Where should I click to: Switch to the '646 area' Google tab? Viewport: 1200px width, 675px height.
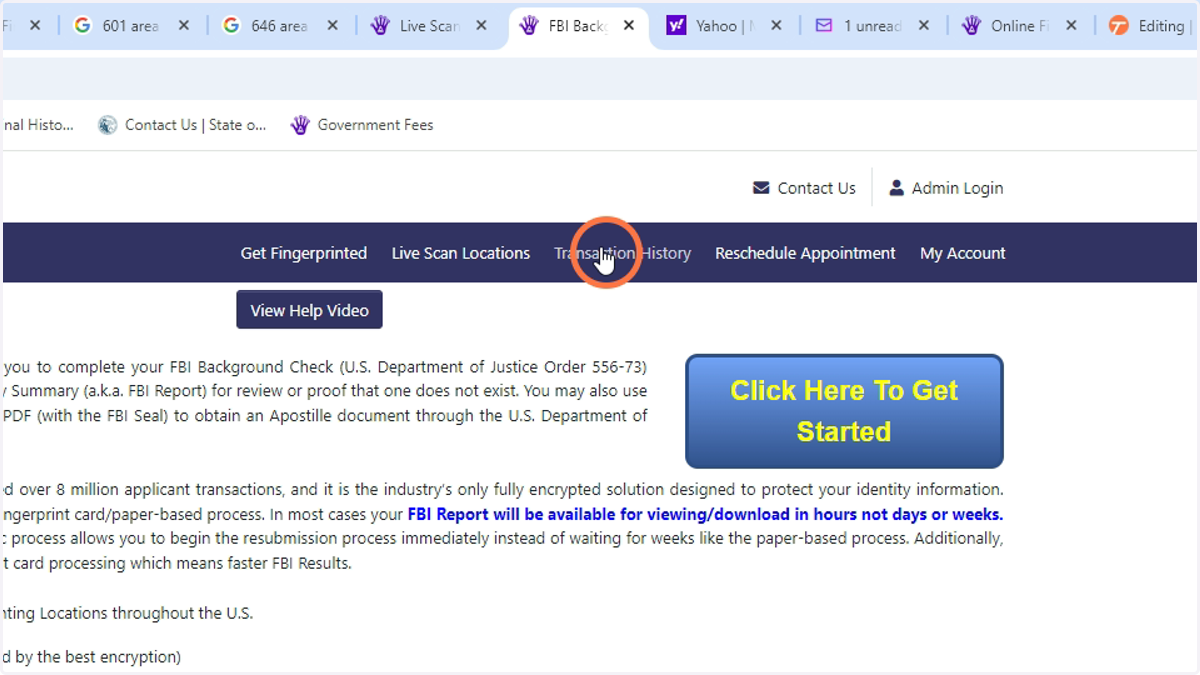click(280, 26)
